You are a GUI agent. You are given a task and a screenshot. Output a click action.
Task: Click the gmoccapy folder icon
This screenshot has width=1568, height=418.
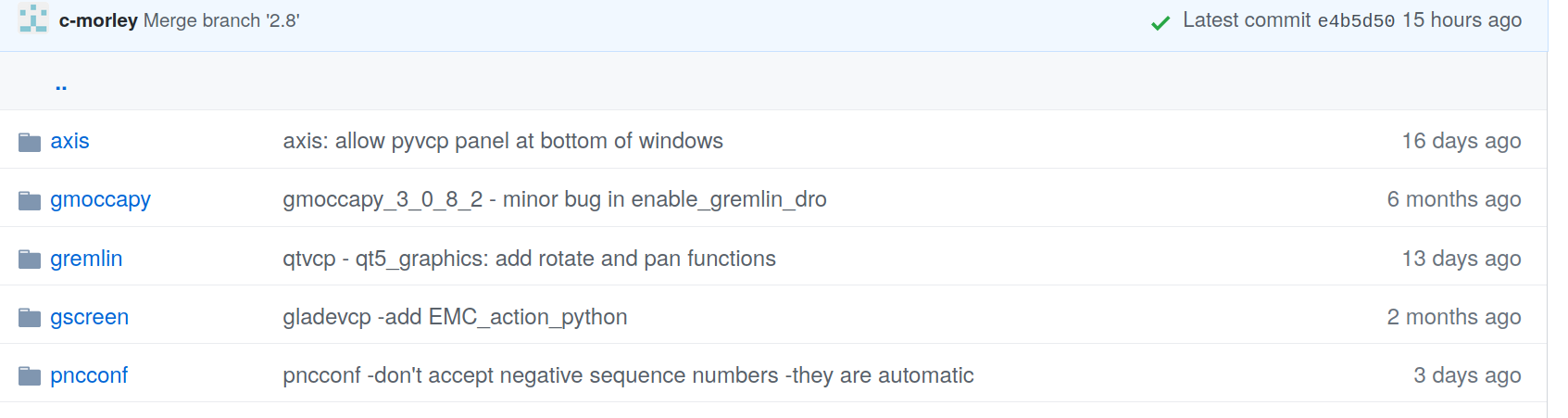30,200
